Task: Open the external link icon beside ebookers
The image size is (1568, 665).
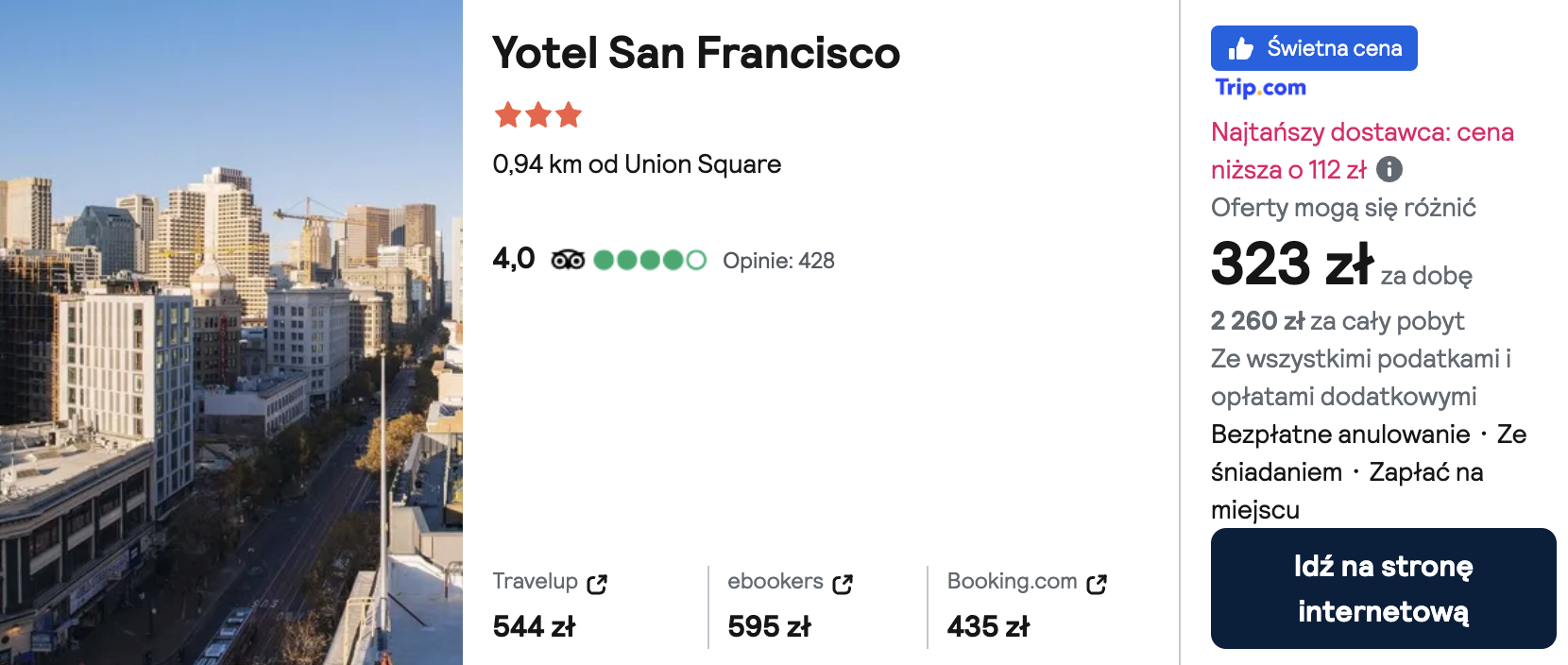Action: pos(843,585)
